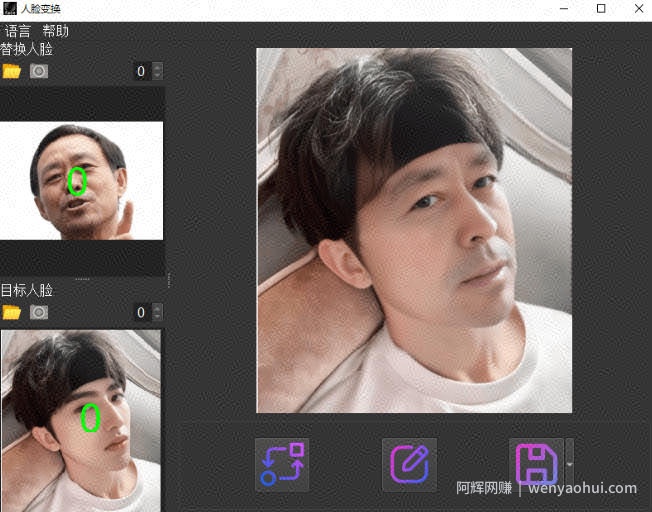The height and width of the screenshot is (512, 652).
Task: Click the face index field under 目标人脸
Action: click(x=143, y=312)
